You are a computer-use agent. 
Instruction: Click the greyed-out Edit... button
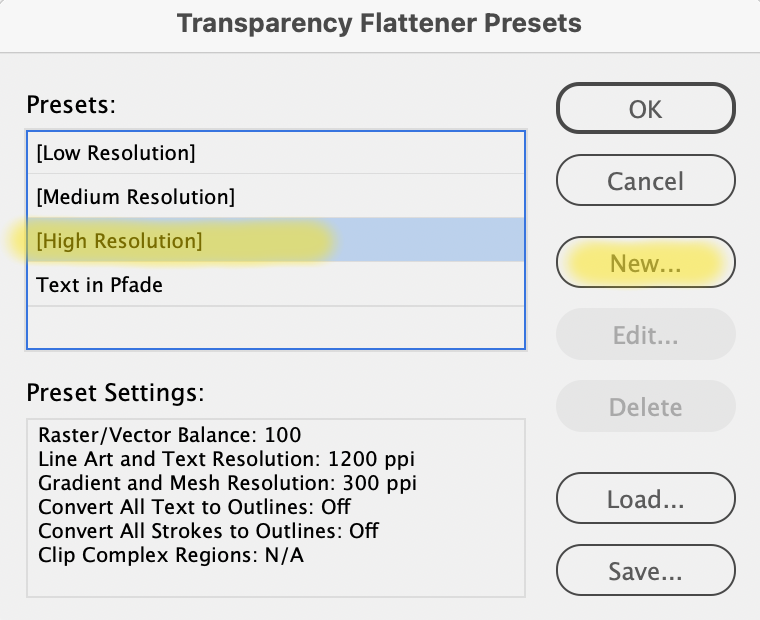(646, 334)
